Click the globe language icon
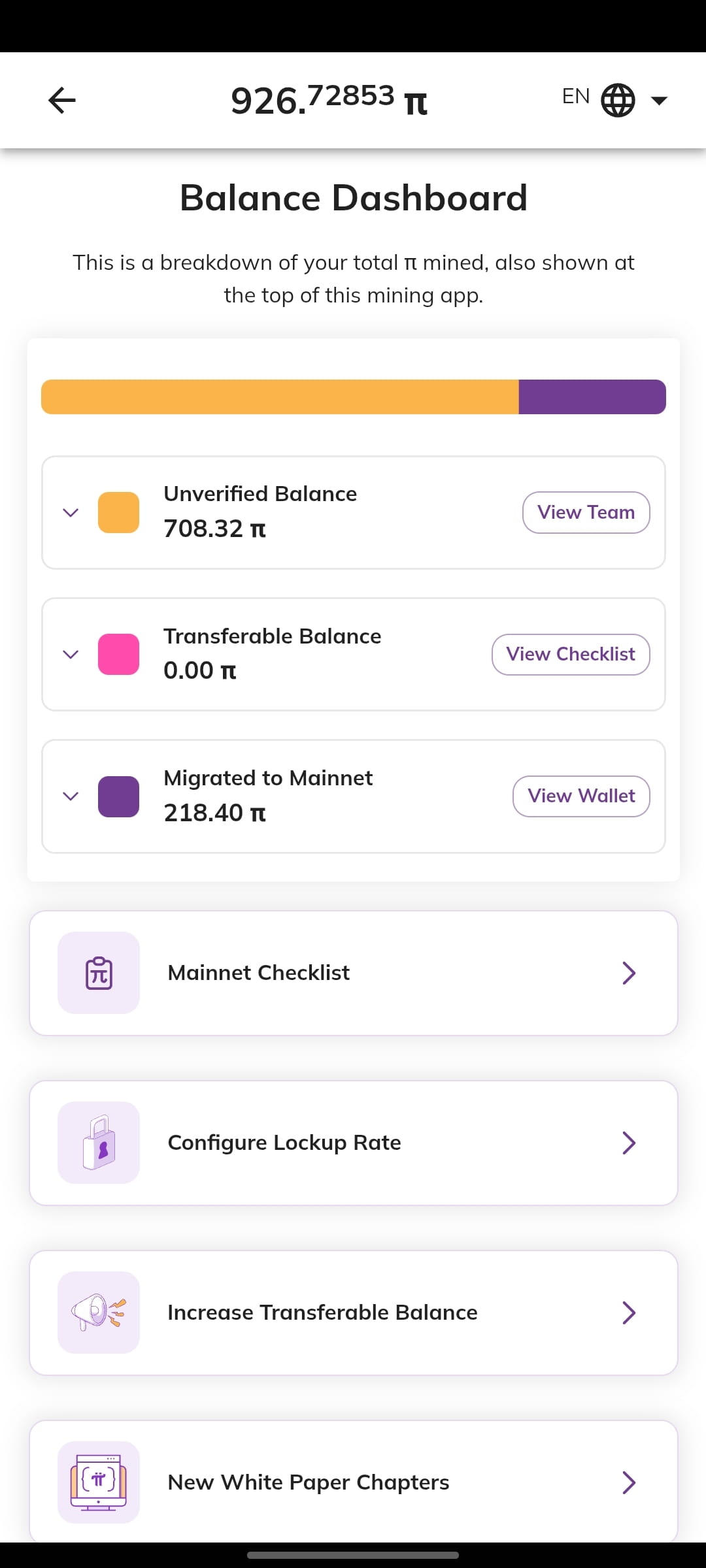 (618, 100)
